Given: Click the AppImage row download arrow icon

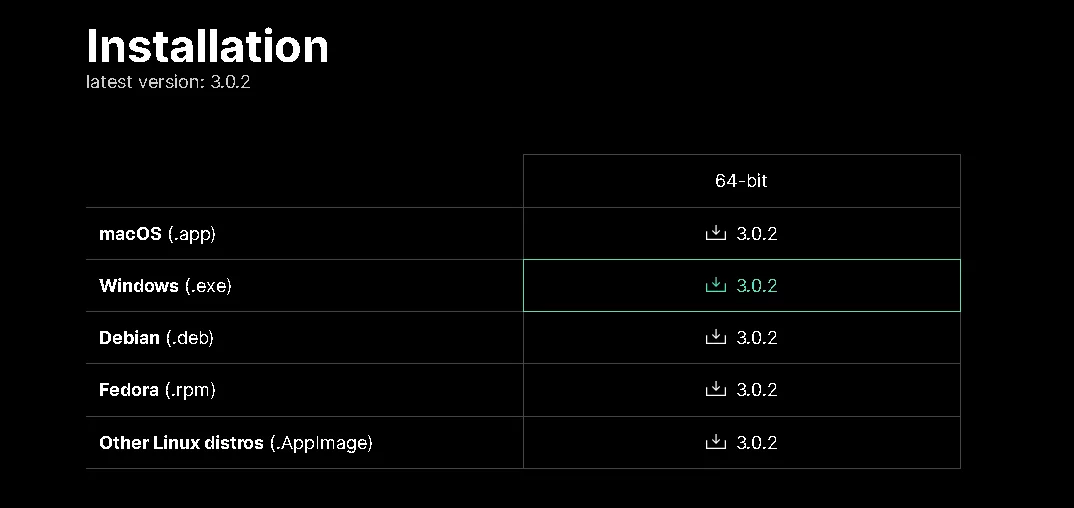Looking at the screenshot, I should [715, 442].
